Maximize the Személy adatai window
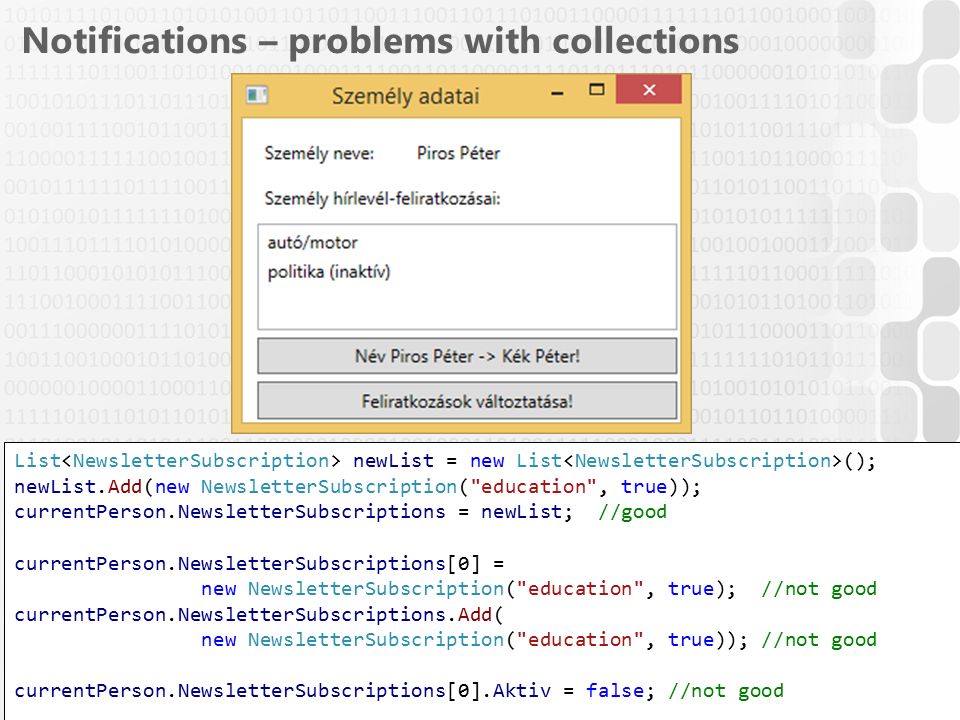Viewport: 960px width, 720px height. coord(596,90)
